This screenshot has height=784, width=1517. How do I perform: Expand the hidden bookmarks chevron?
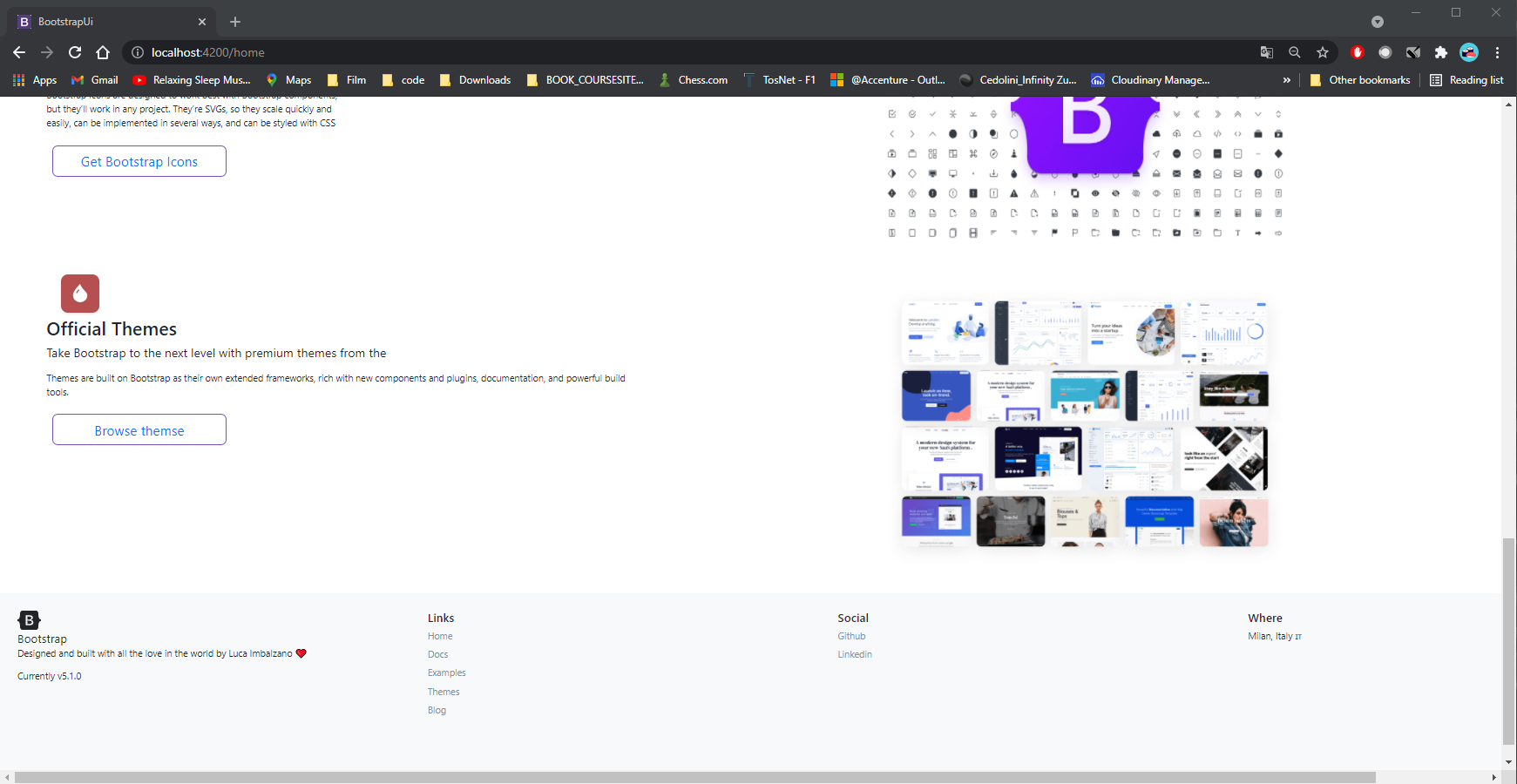coord(1287,80)
